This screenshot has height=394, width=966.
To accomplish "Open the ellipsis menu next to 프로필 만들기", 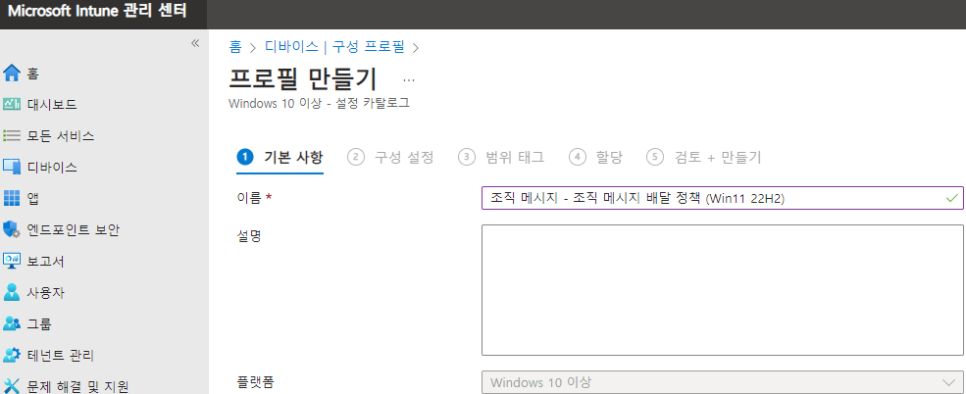I will pos(409,80).
